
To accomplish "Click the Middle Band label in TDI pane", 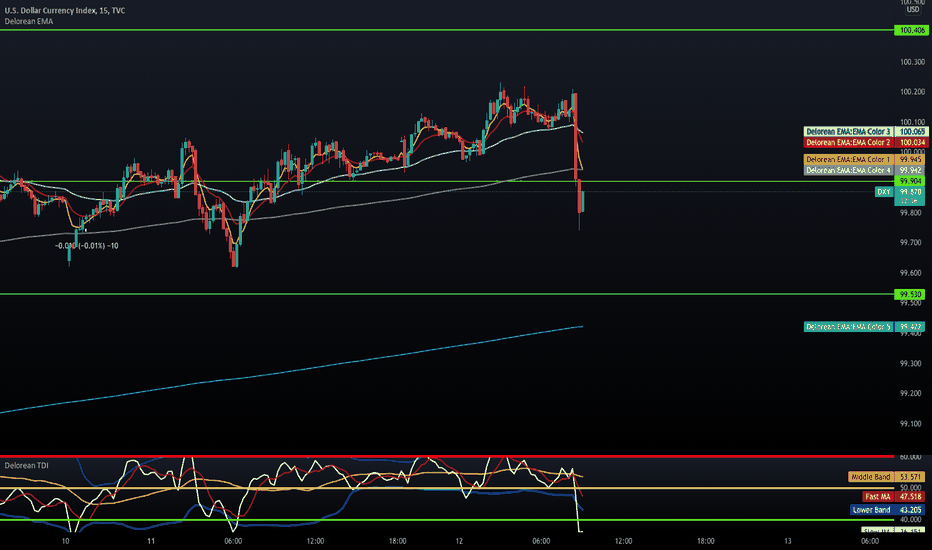I will [x=871, y=477].
